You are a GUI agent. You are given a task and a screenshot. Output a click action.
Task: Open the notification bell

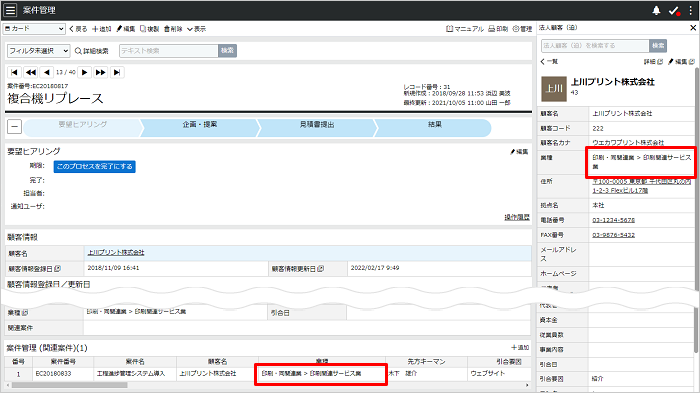(656, 10)
